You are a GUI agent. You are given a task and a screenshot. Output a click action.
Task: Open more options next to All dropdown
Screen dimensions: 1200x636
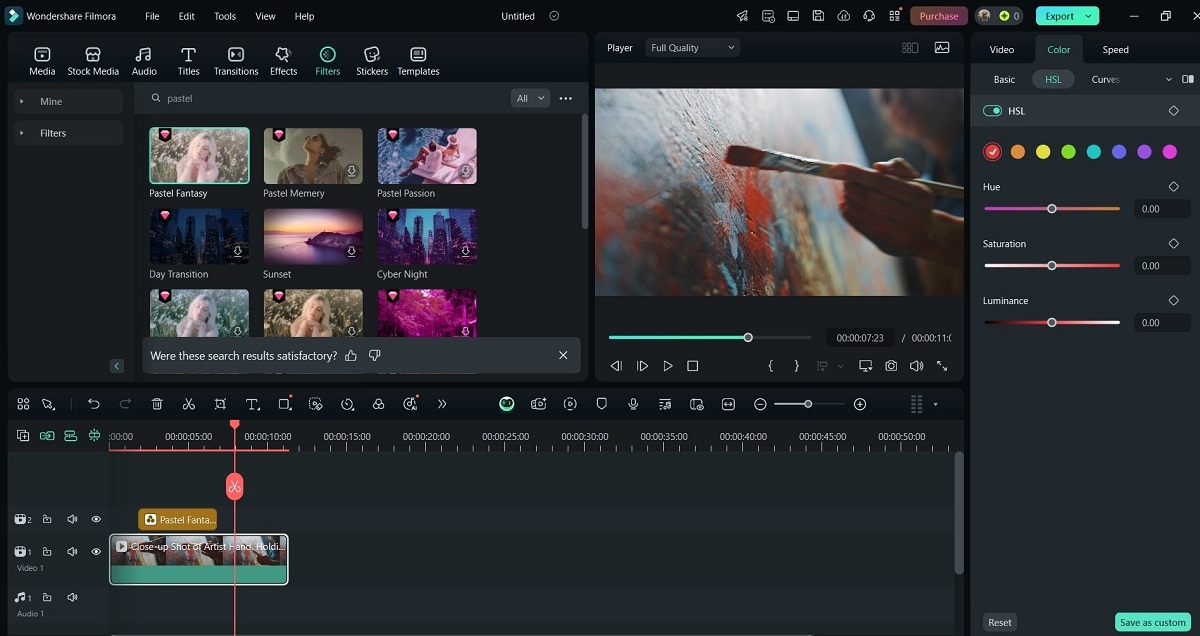click(x=566, y=98)
